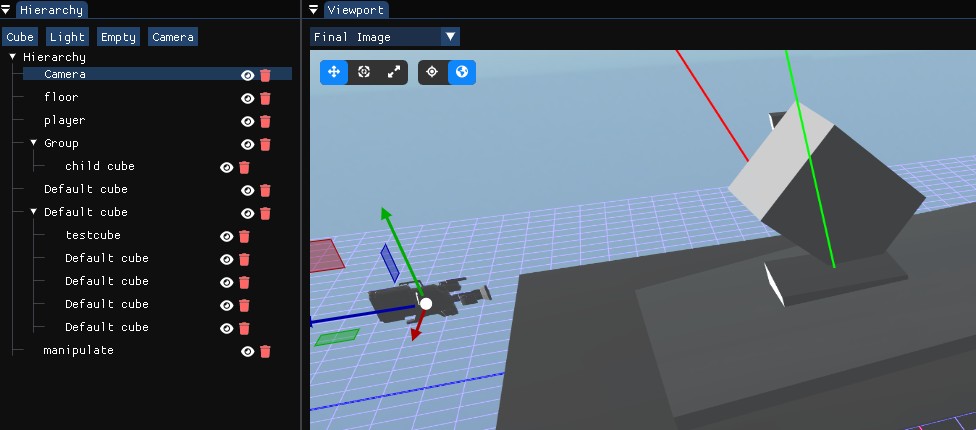Viewport: 976px width, 430px height.
Task: Delete the manipulate object with trash icon
Action: click(265, 351)
